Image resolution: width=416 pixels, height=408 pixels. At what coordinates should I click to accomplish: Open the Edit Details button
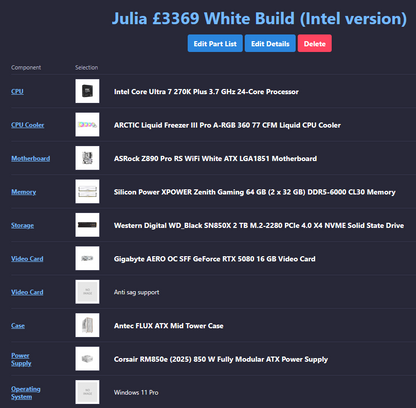[270, 43]
